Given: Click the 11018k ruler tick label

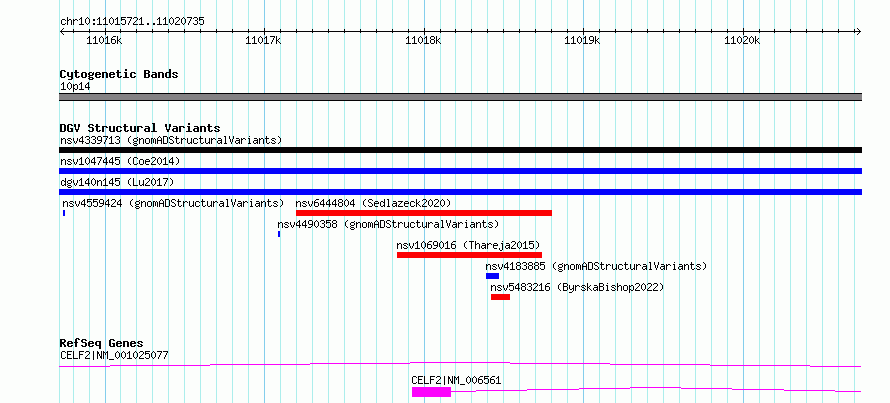Looking at the screenshot, I should (x=423, y=40).
